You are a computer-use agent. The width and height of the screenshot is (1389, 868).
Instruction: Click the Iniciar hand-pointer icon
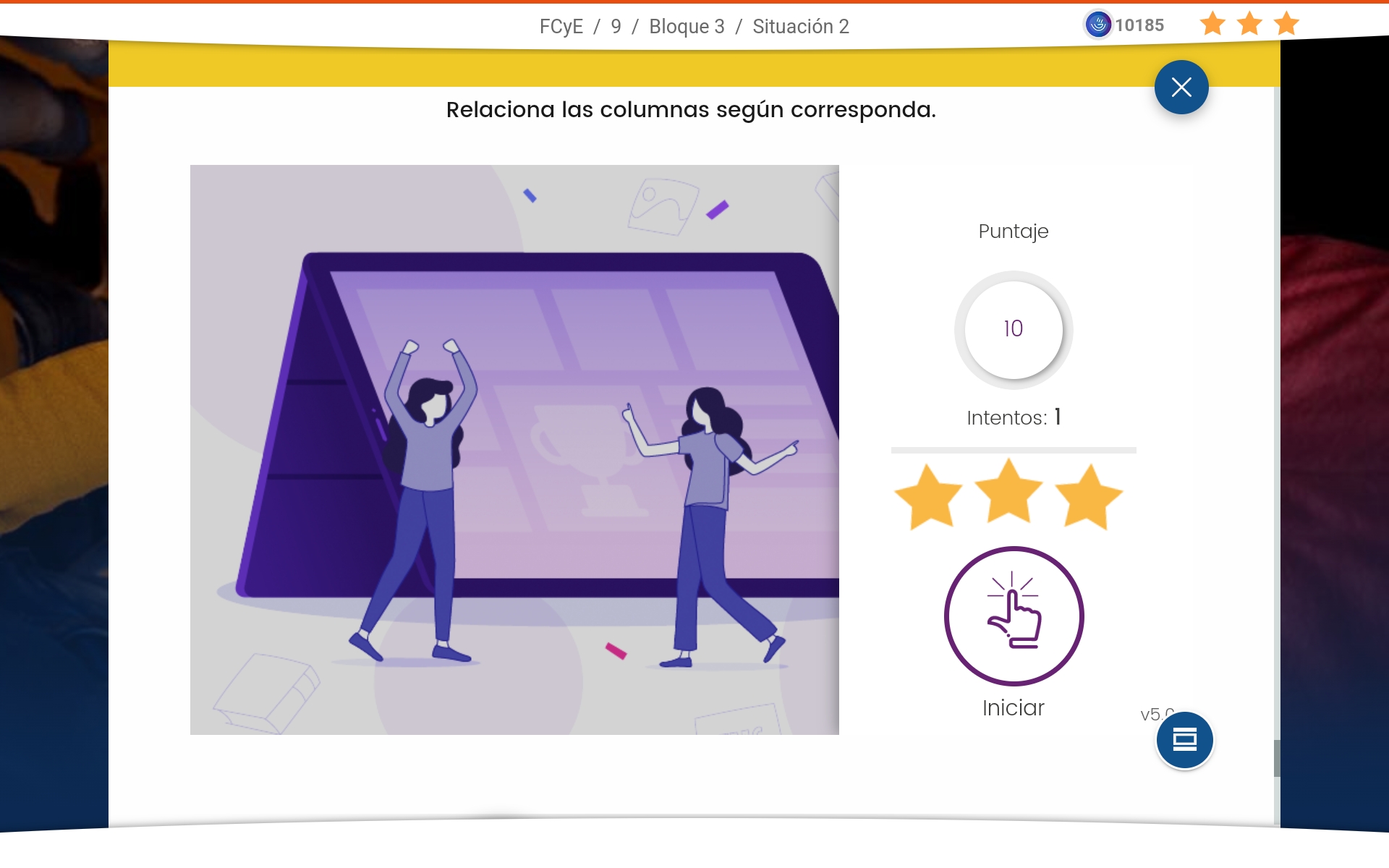1014,616
